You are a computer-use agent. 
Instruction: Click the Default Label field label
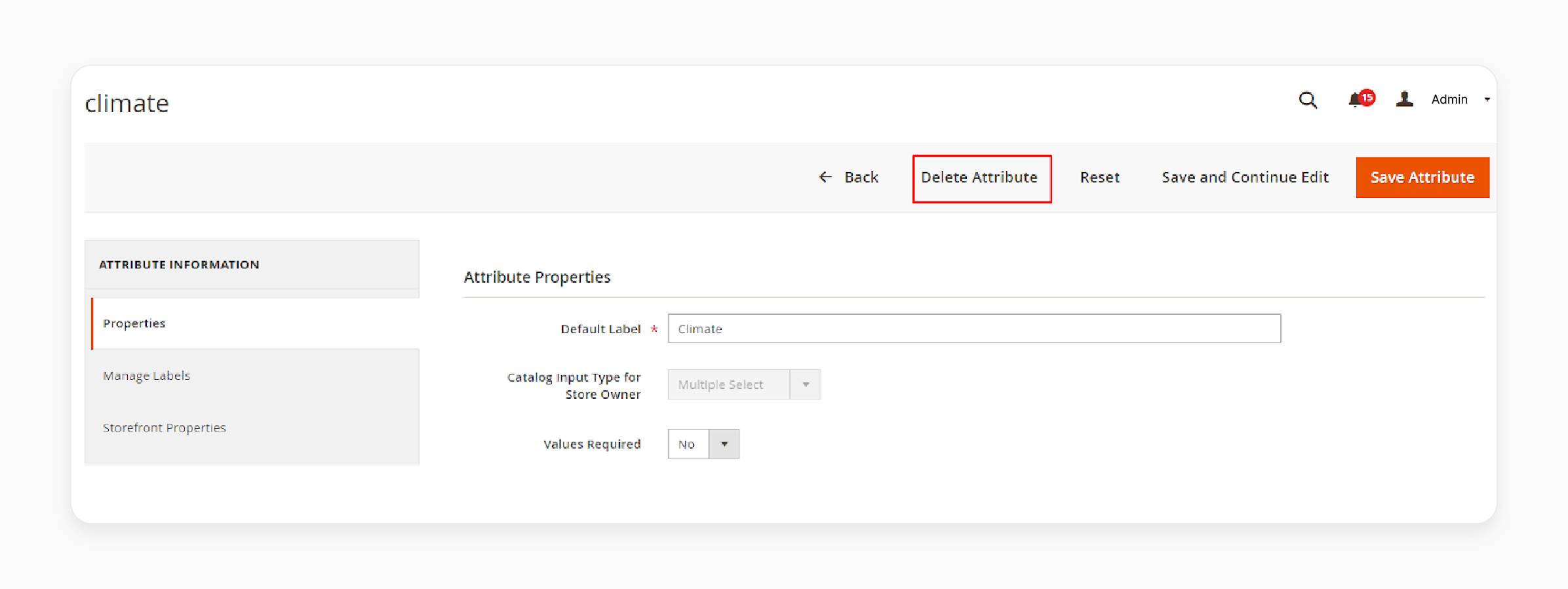[600, 329]
